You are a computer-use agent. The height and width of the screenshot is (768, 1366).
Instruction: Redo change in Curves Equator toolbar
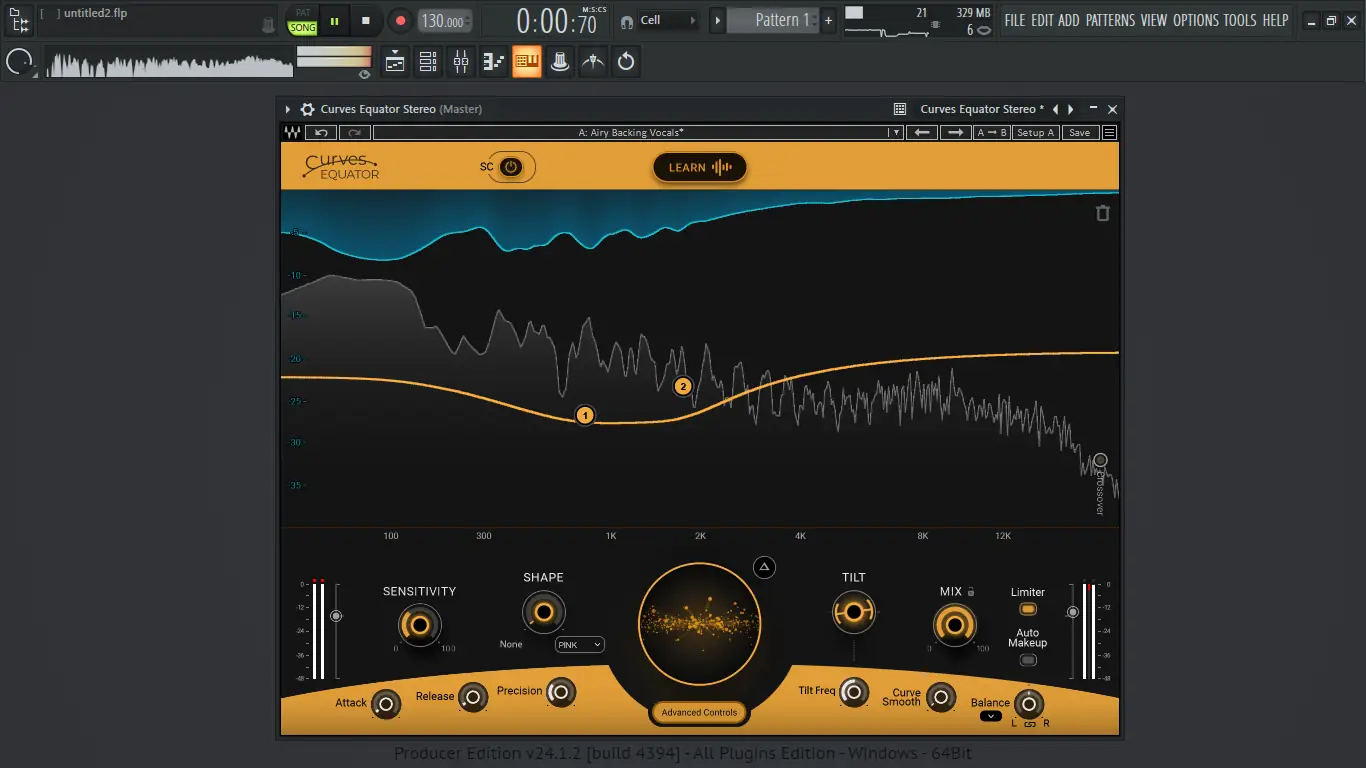coord(354,132)
